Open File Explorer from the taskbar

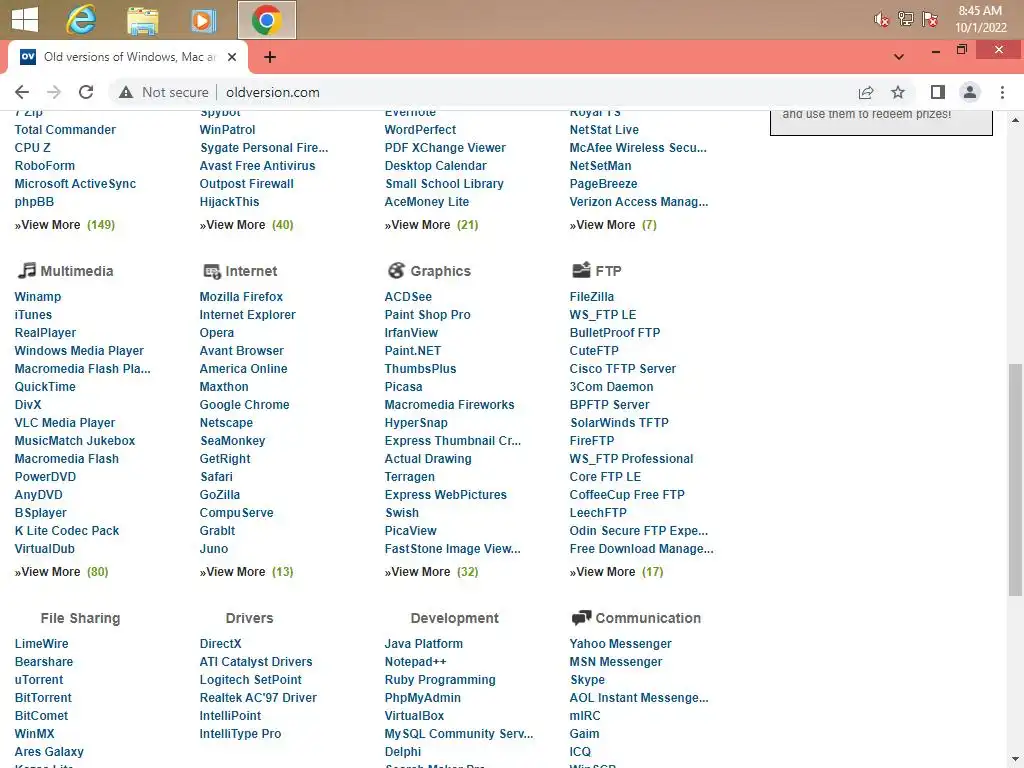click(142, 20)
